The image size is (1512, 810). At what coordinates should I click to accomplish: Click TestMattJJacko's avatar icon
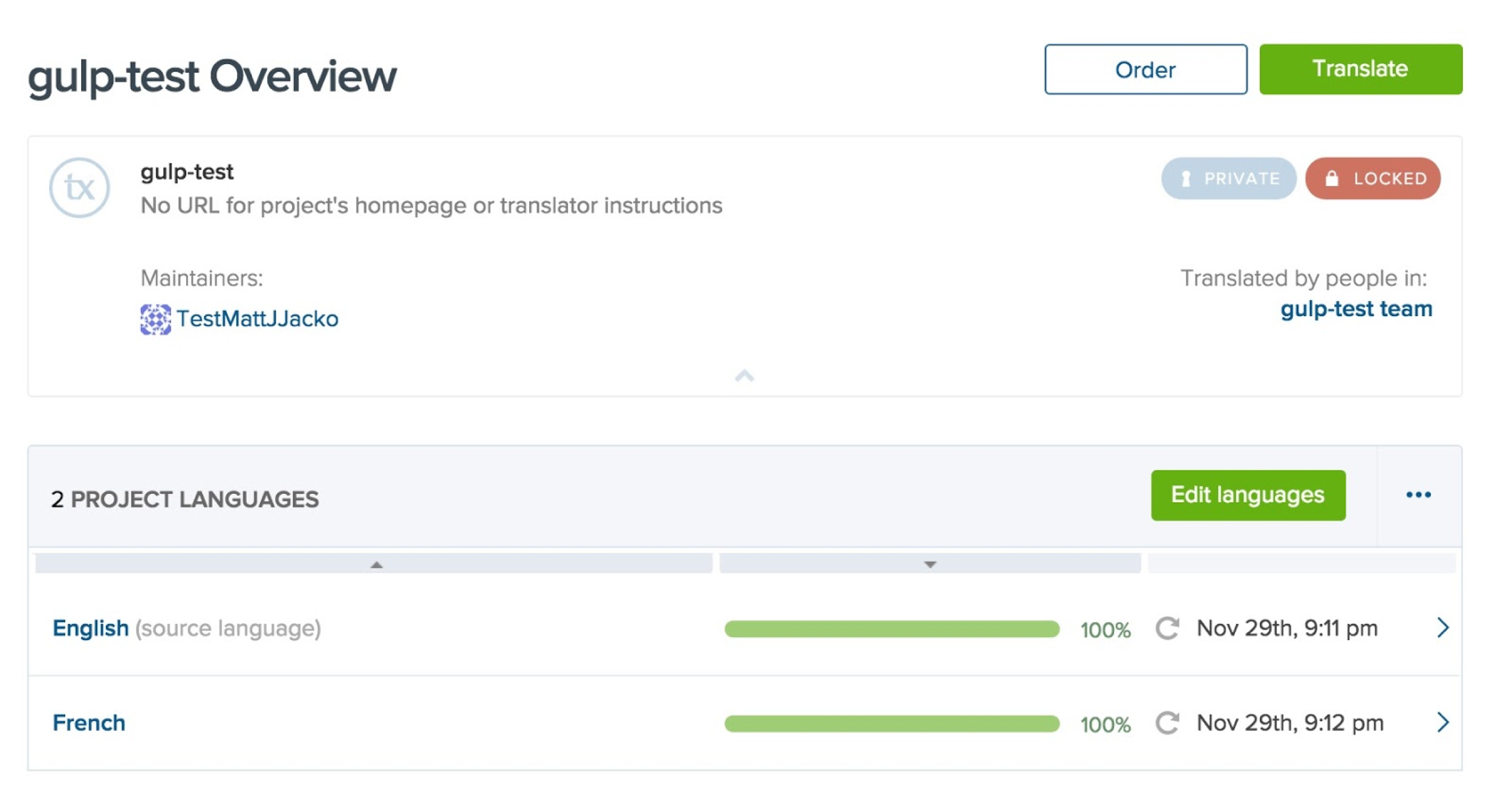coord(155,319)
